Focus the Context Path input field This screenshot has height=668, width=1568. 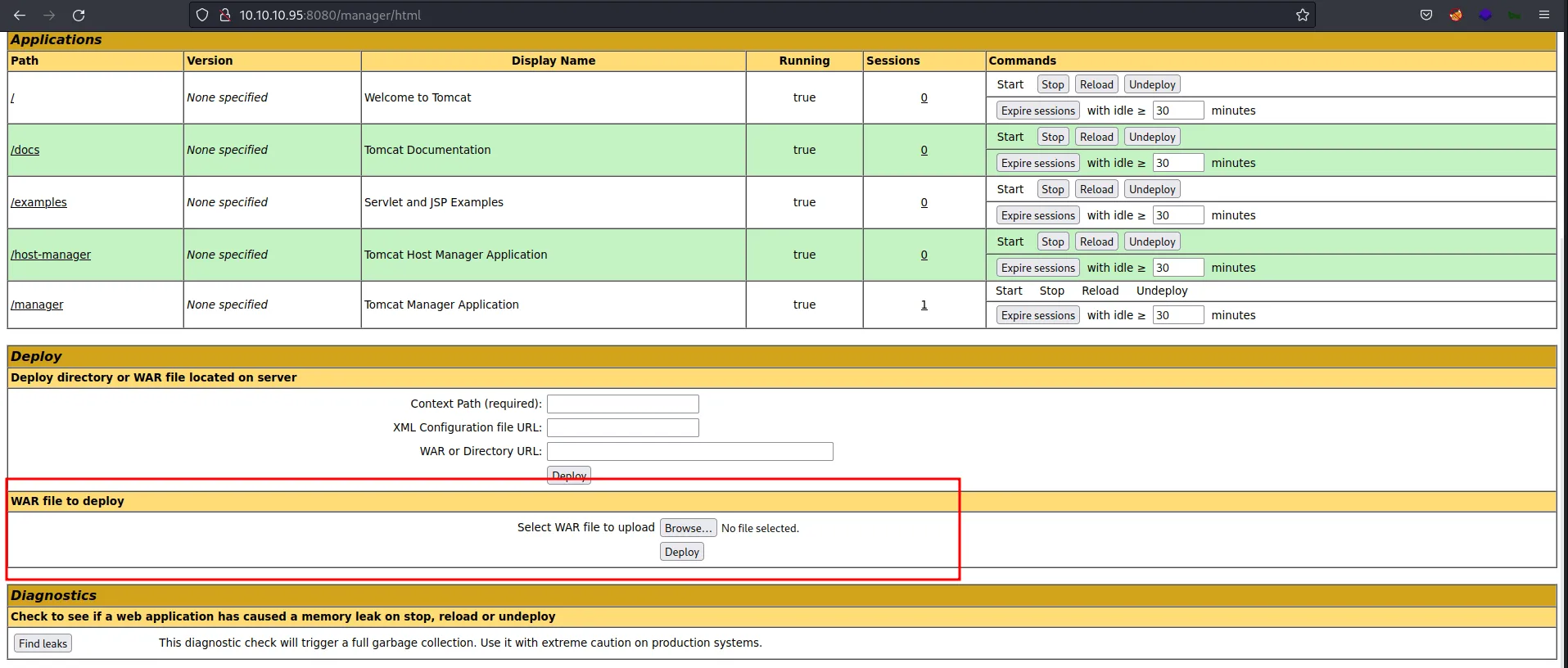622,404
